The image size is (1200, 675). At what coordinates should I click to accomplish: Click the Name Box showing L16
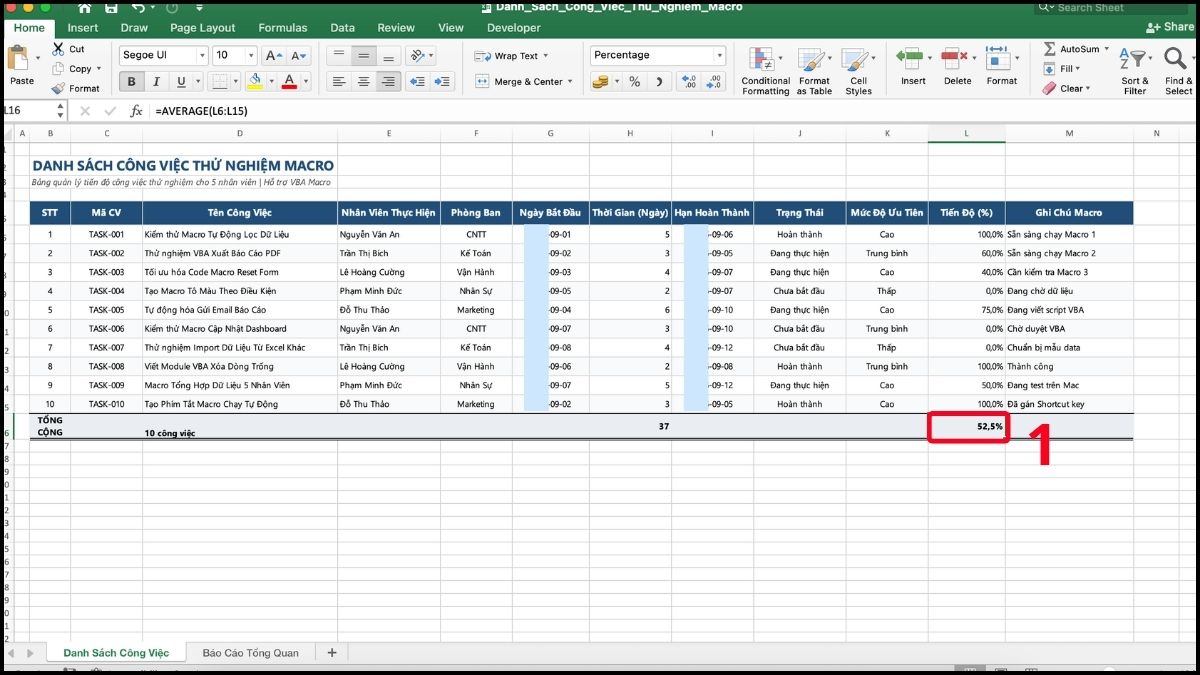pos(33,111)
